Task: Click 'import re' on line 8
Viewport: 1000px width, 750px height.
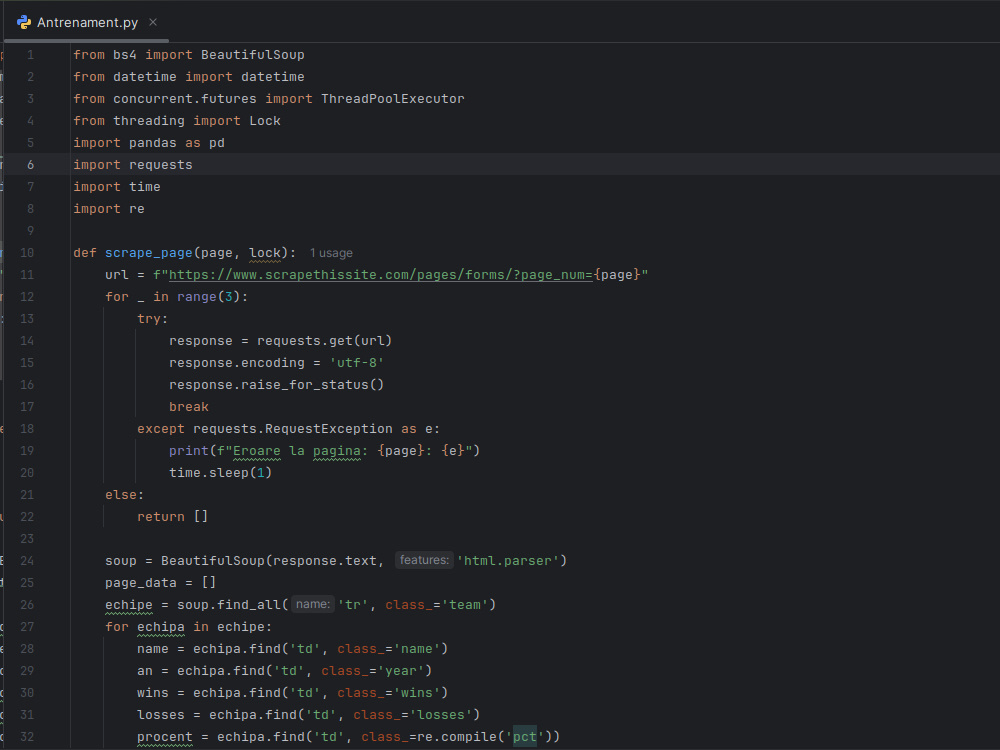Action: click(x=109, y=209)
